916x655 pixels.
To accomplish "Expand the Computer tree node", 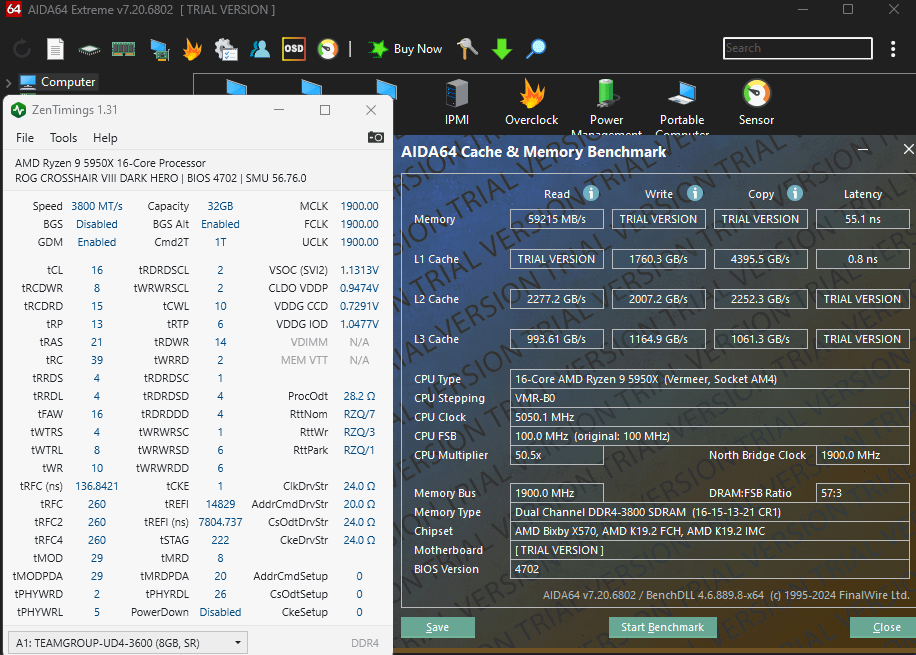I will click(x=8, y=83).
